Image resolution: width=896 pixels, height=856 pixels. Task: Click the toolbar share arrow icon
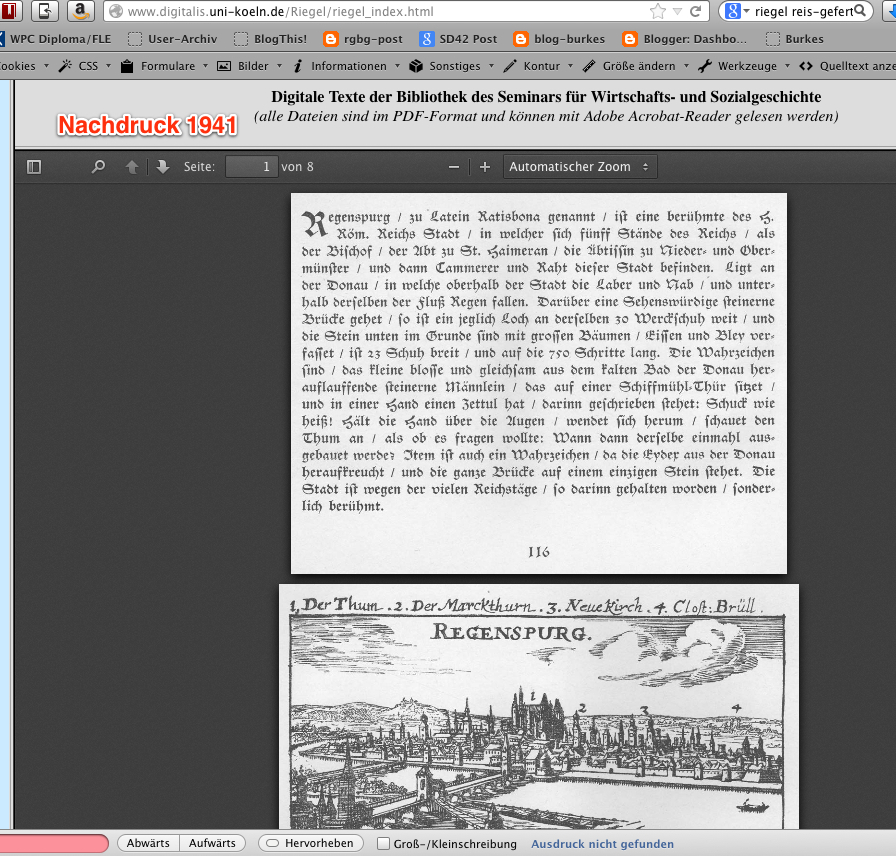click(x=45, y=10)
